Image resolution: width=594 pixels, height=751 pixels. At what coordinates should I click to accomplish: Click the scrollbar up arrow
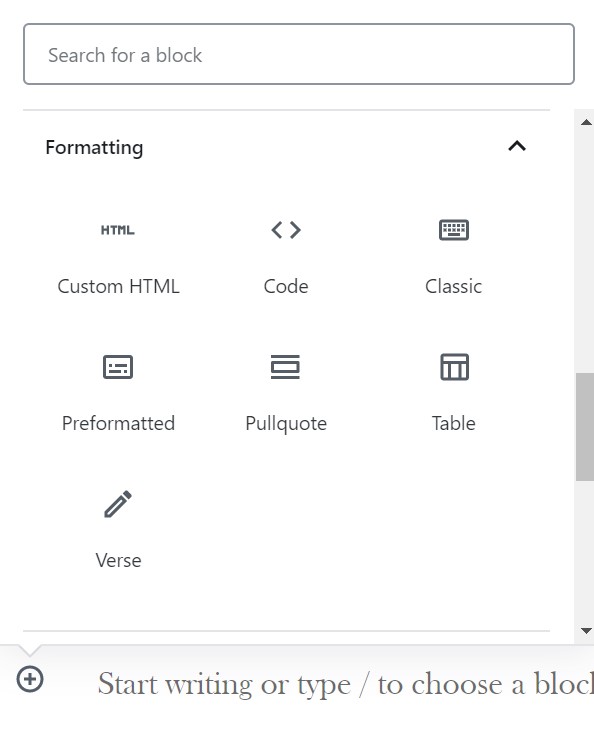coord(586,123)
